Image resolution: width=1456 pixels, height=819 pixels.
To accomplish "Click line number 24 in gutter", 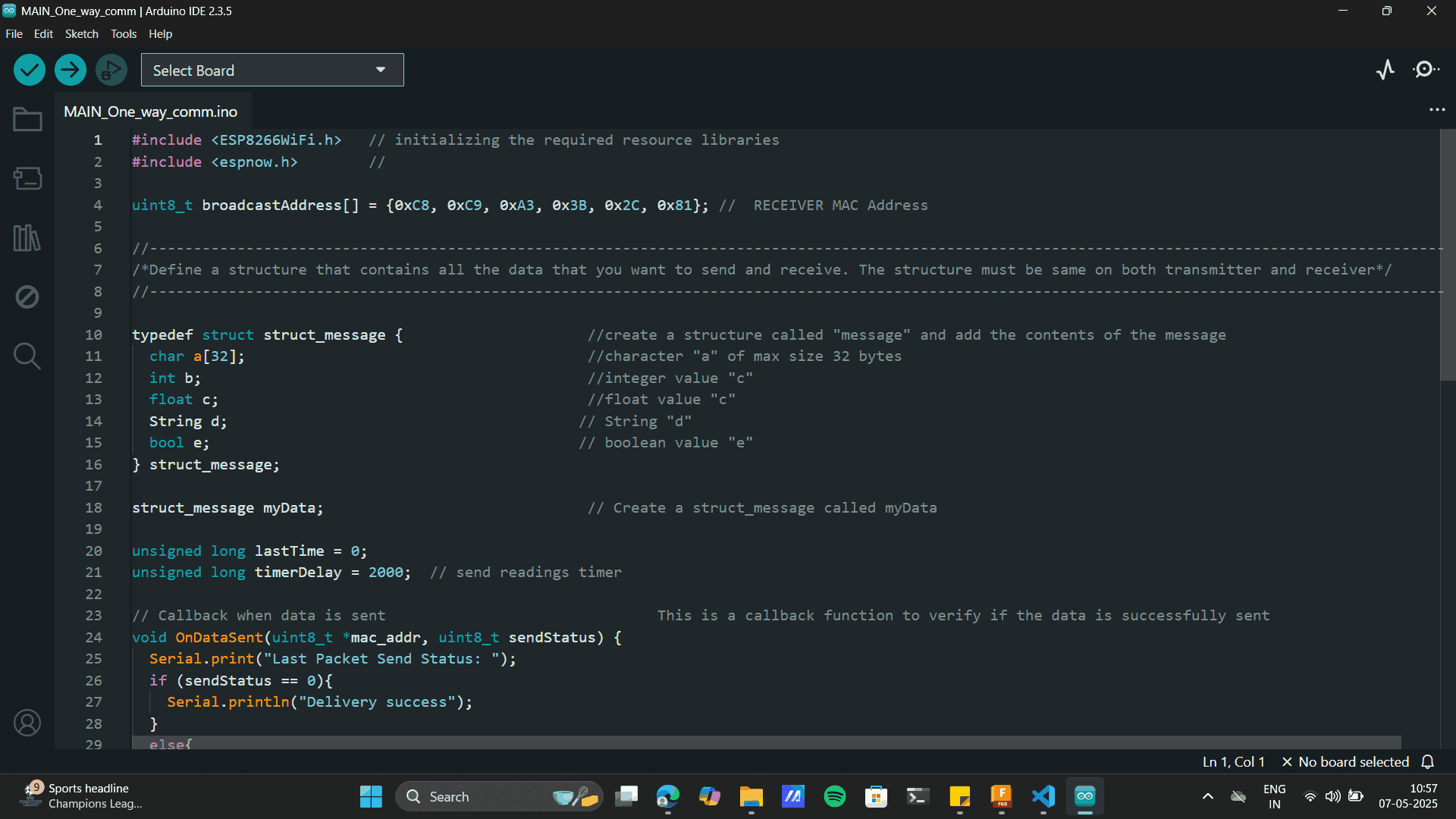I will tap(93, 637).
